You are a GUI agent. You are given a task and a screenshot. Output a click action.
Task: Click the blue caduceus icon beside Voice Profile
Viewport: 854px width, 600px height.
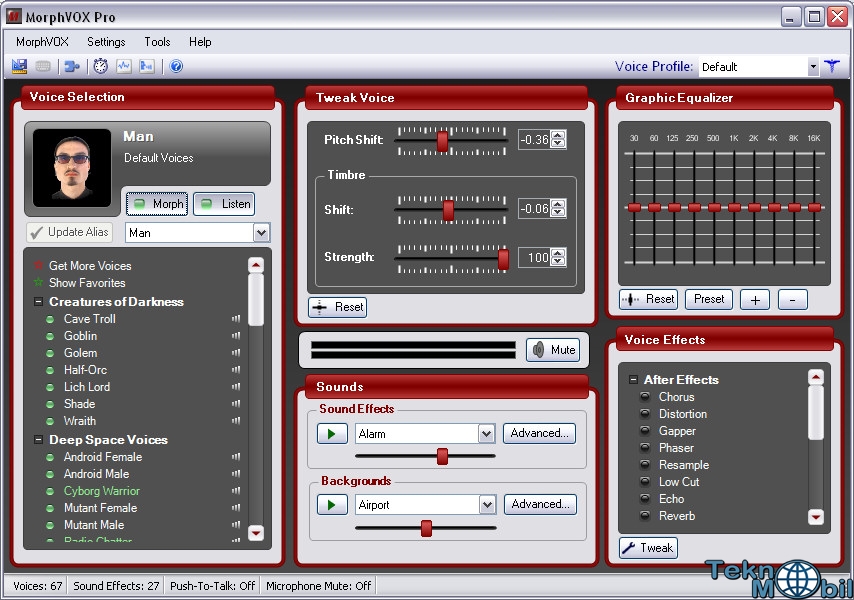click(x=832, y=66)
